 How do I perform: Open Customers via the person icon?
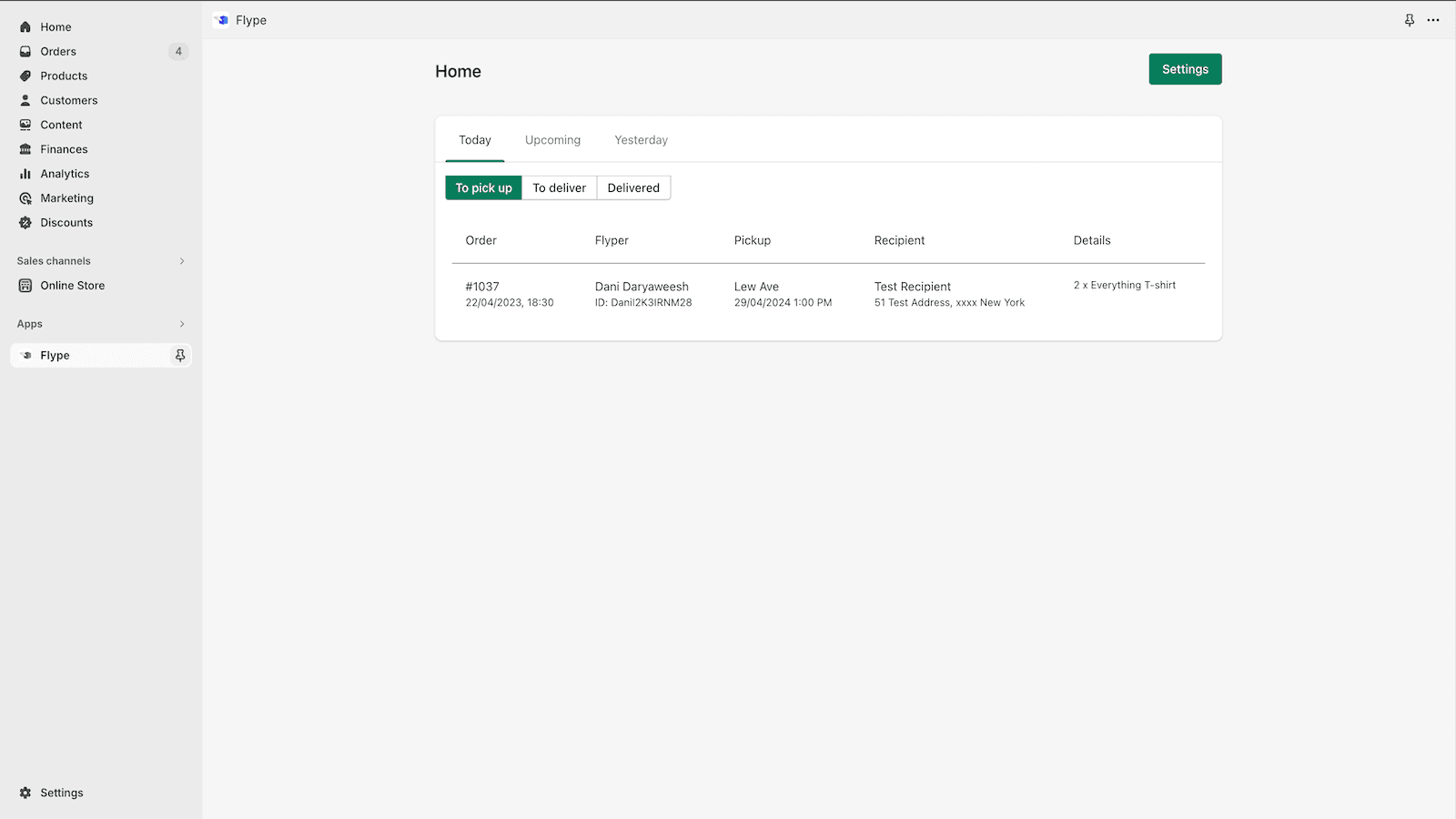point(25,101)
